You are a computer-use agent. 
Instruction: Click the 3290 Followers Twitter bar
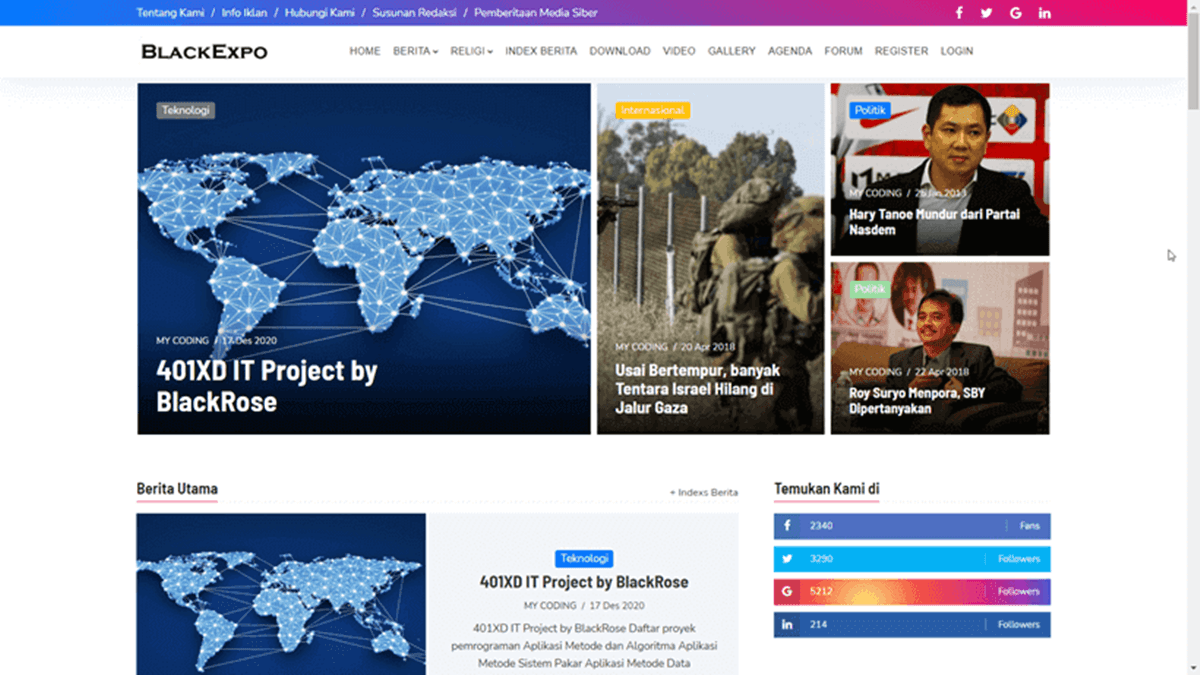pos(912,559)
